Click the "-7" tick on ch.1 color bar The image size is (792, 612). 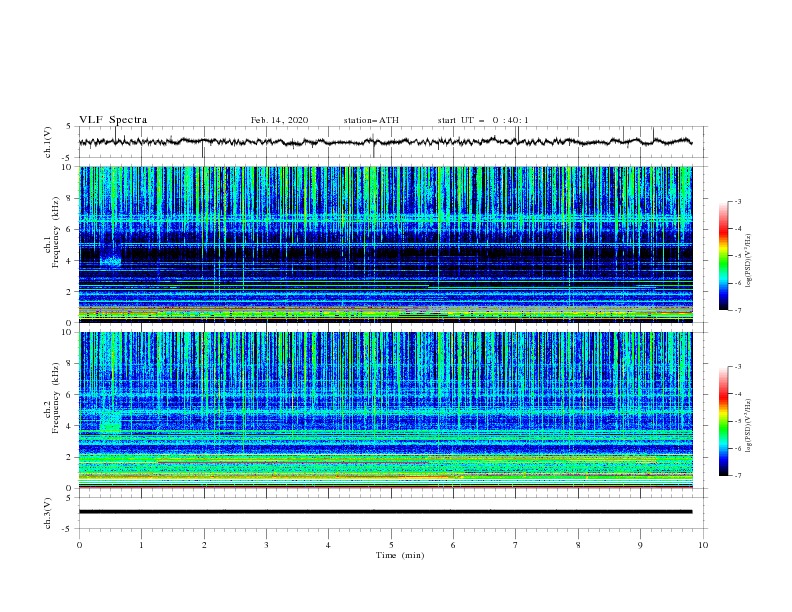(738, 310)
